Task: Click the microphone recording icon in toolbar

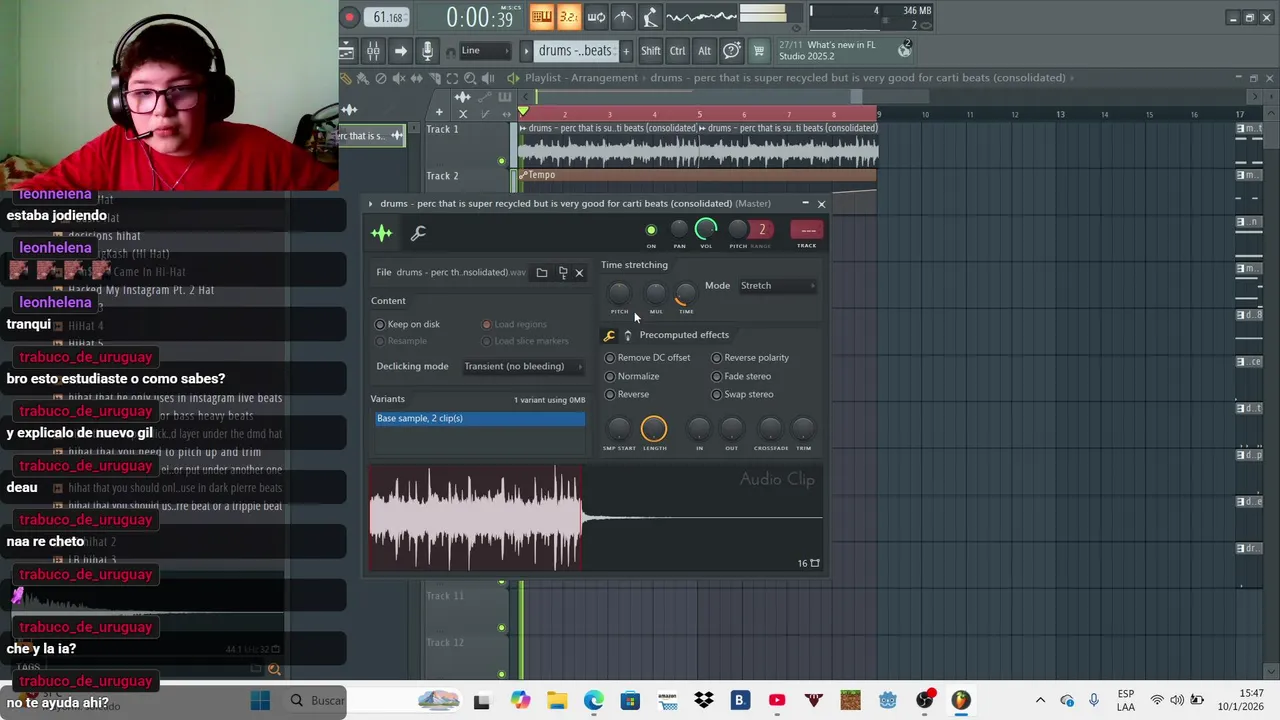Action: click(427, 51)
